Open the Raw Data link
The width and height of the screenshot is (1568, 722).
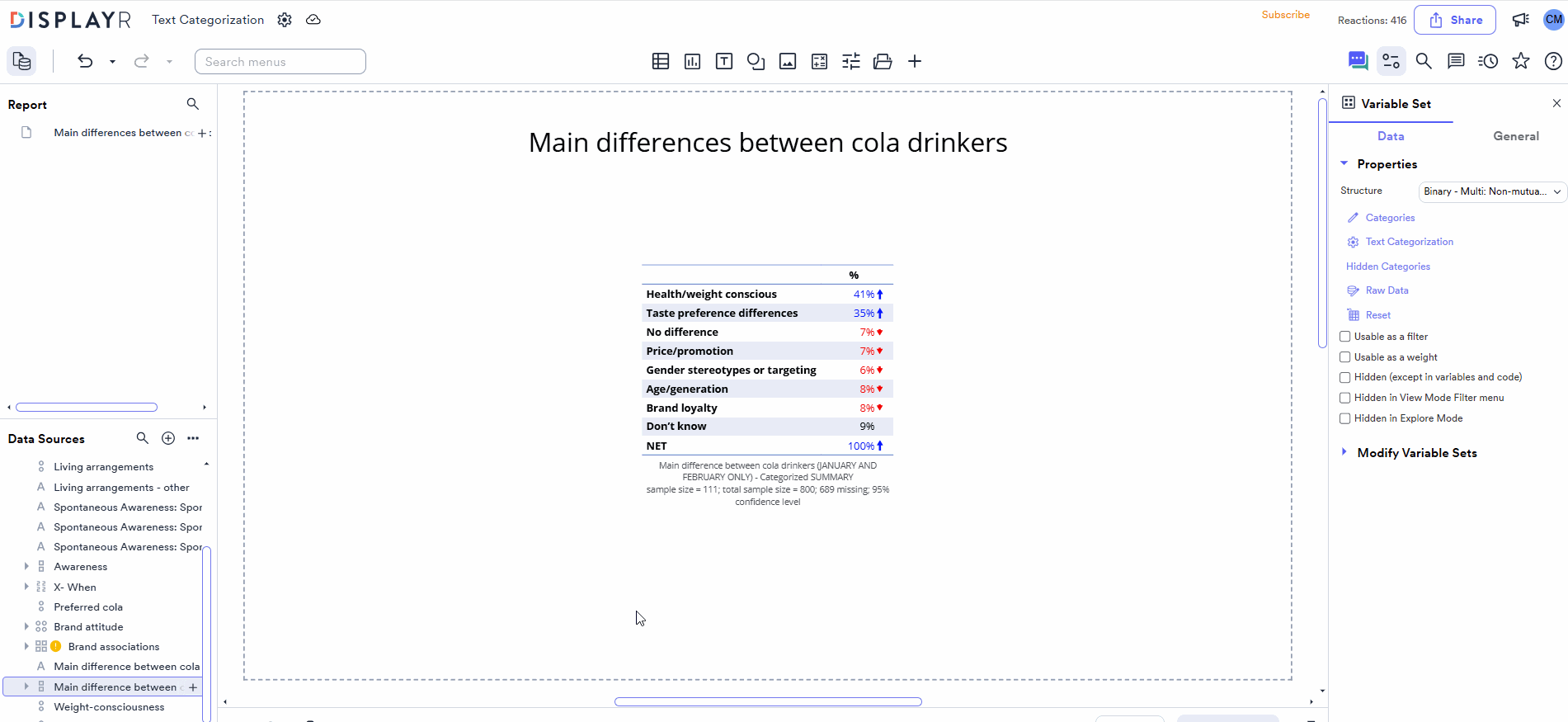click(x=1387, y=290)
